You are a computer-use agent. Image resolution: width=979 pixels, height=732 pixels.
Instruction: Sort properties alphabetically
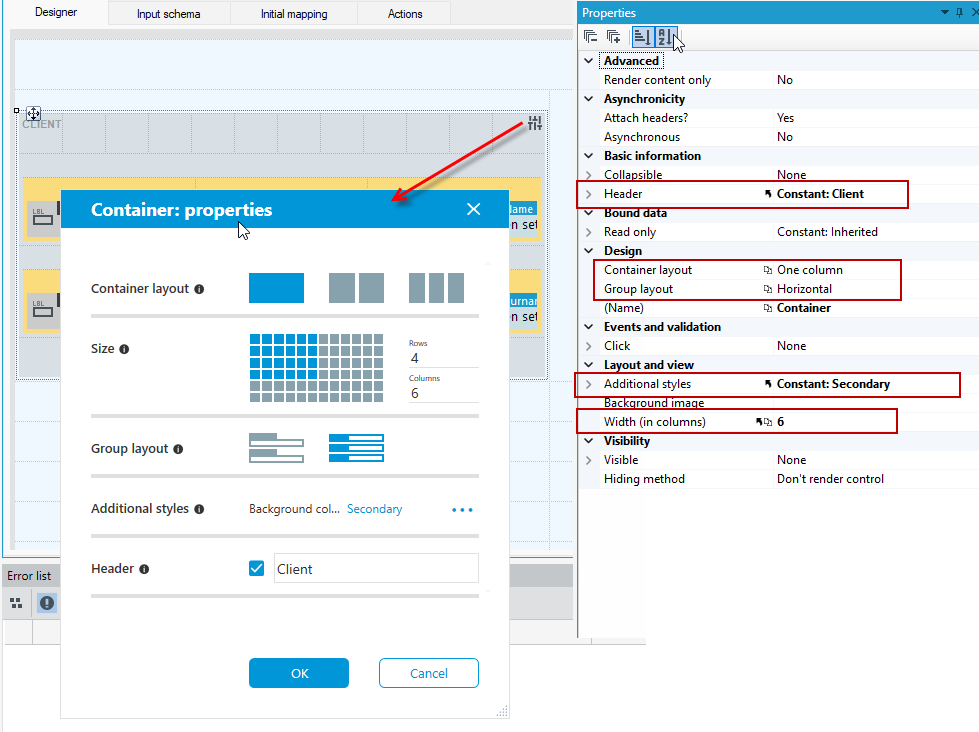click(x=665, y=37)
